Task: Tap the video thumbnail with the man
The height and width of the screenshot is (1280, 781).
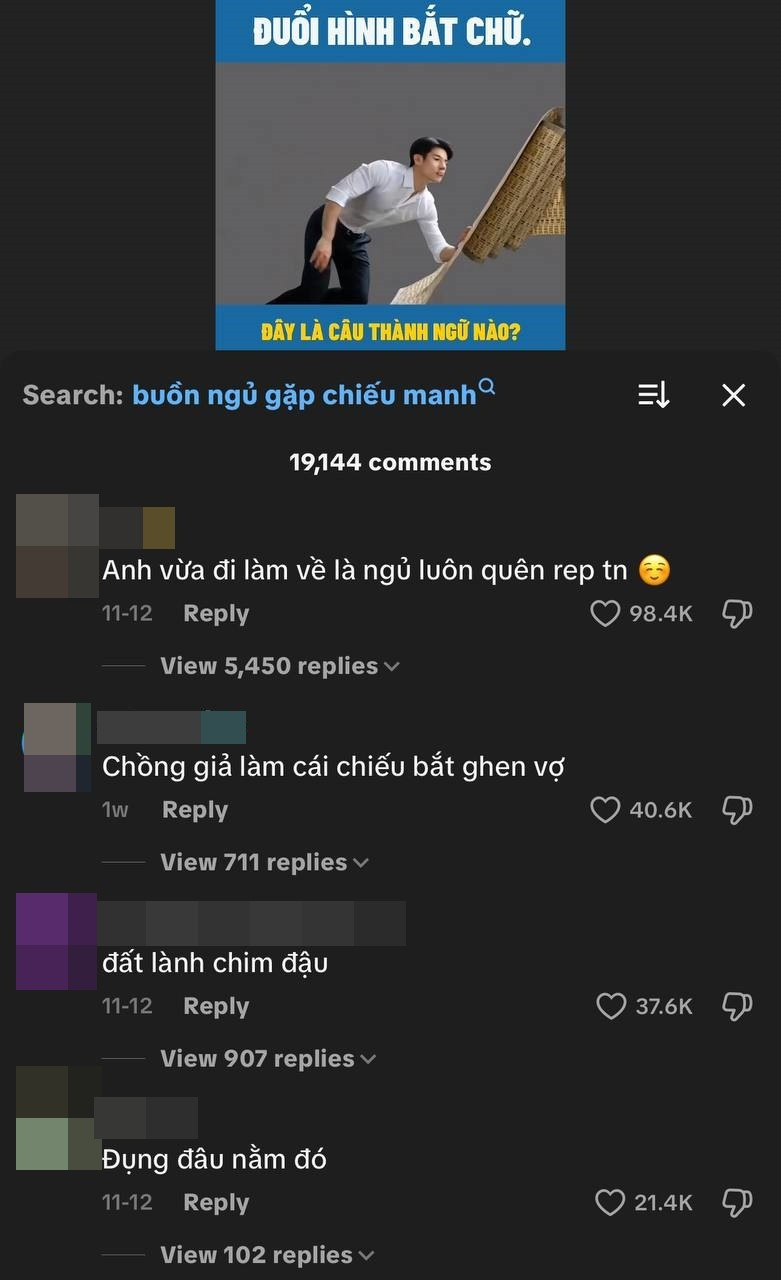Action: pos(390,175)
